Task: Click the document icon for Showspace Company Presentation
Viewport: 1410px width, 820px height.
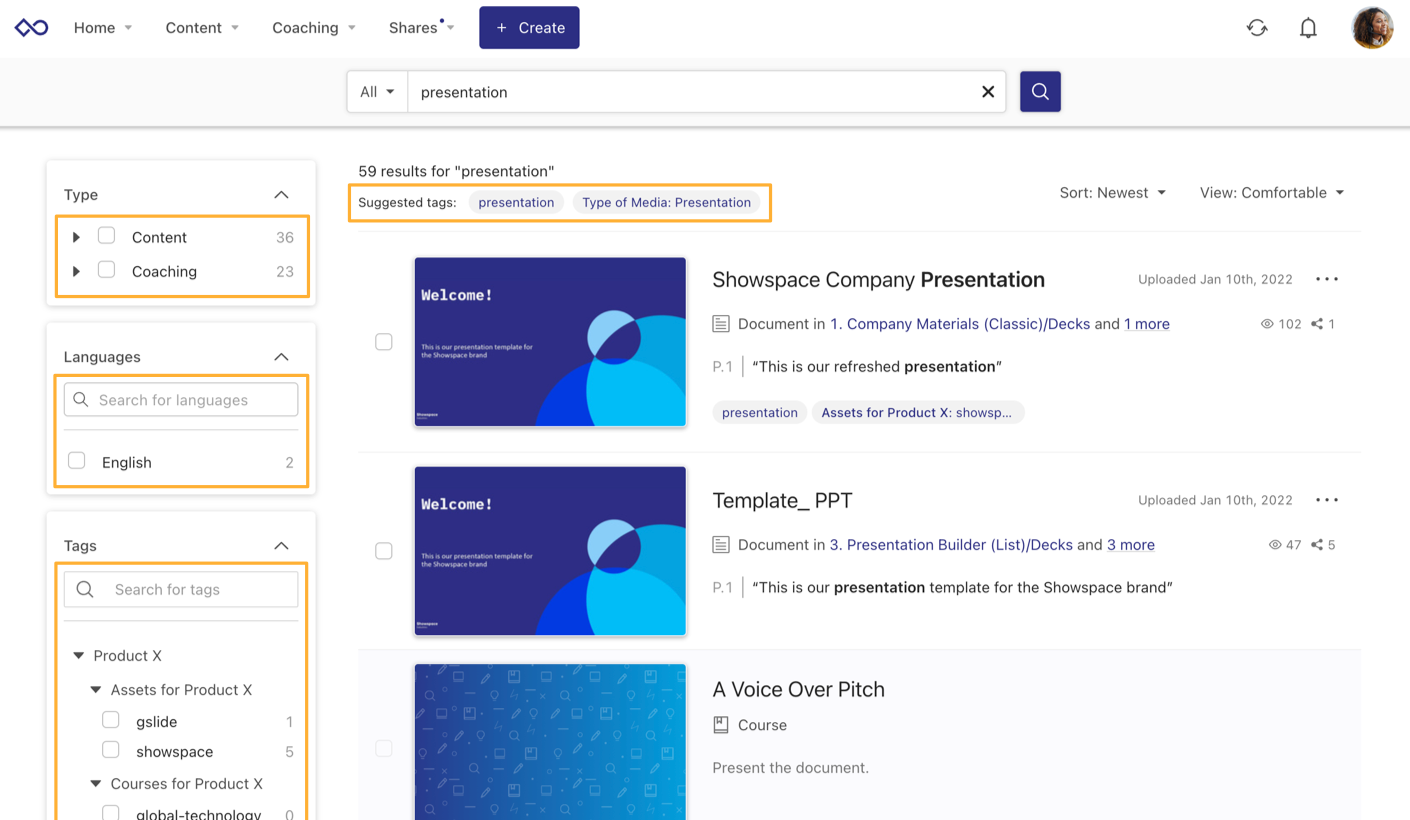Action: [721, 324]
